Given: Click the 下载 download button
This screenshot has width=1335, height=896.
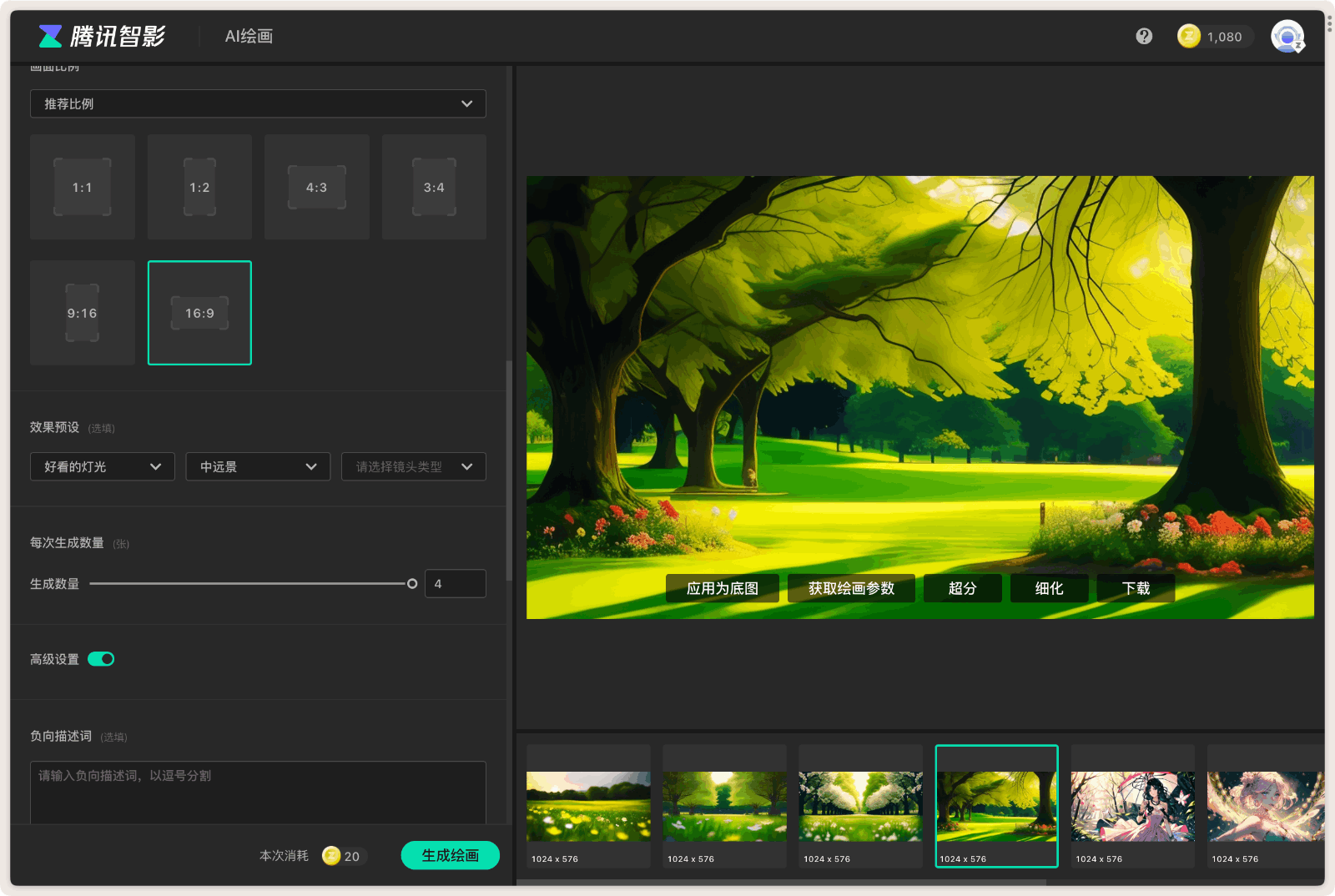Looking at the screenshot, I should click(1136, 588).
